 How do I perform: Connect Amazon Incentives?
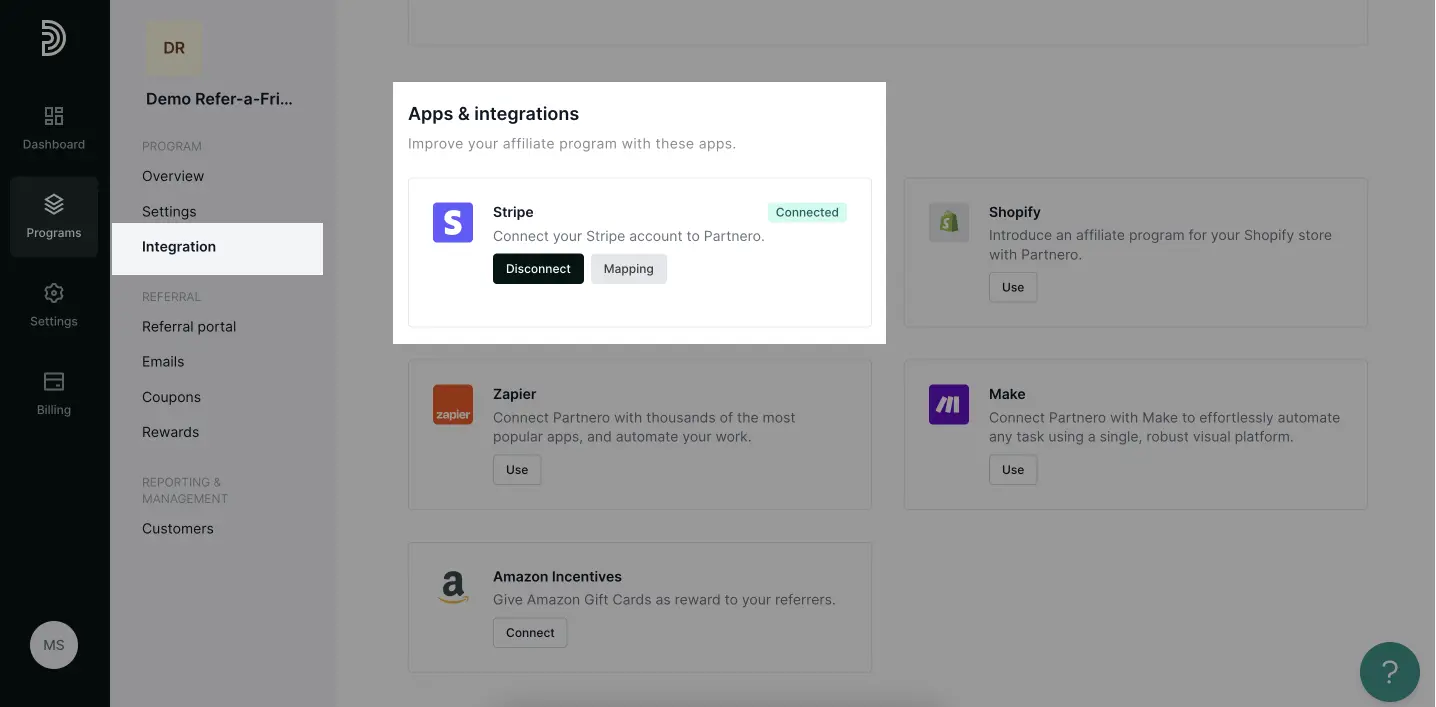(530, 633)
